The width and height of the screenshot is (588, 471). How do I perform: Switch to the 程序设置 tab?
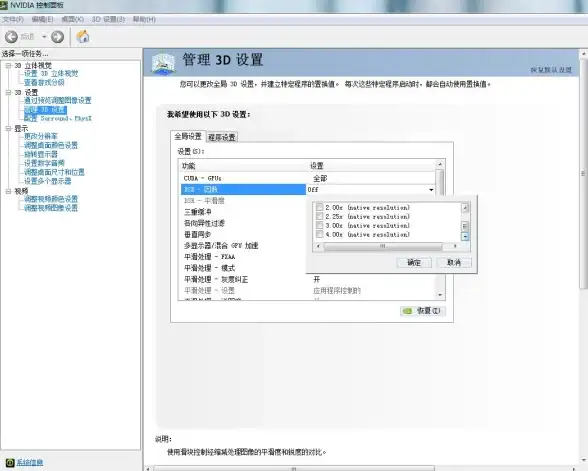(222, 137)
